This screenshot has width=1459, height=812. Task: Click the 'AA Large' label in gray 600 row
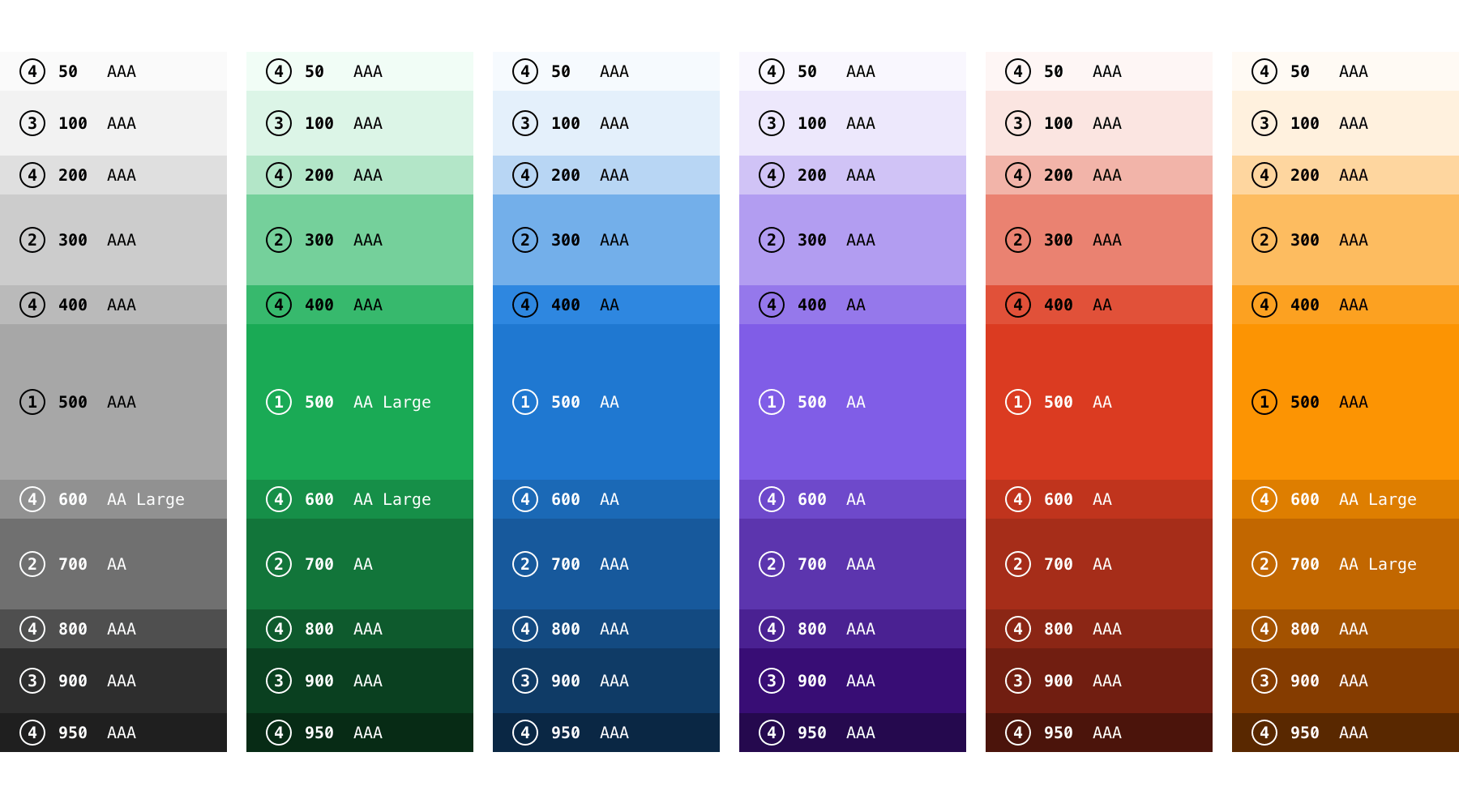146,500
